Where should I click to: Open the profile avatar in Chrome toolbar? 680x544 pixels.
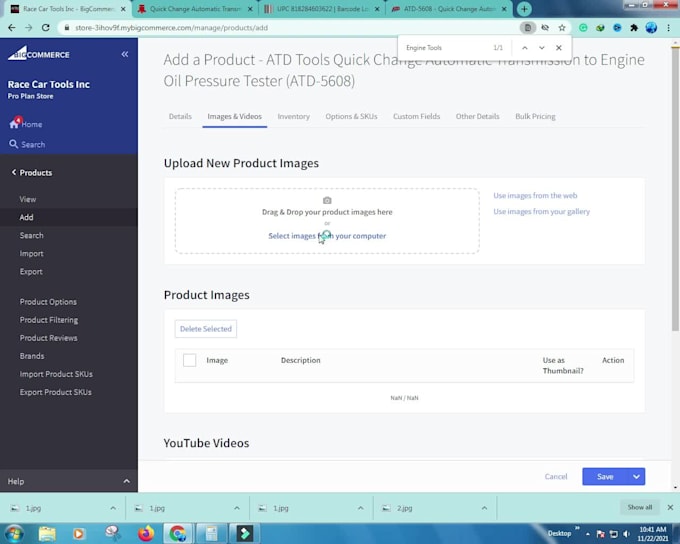(651, 28)
